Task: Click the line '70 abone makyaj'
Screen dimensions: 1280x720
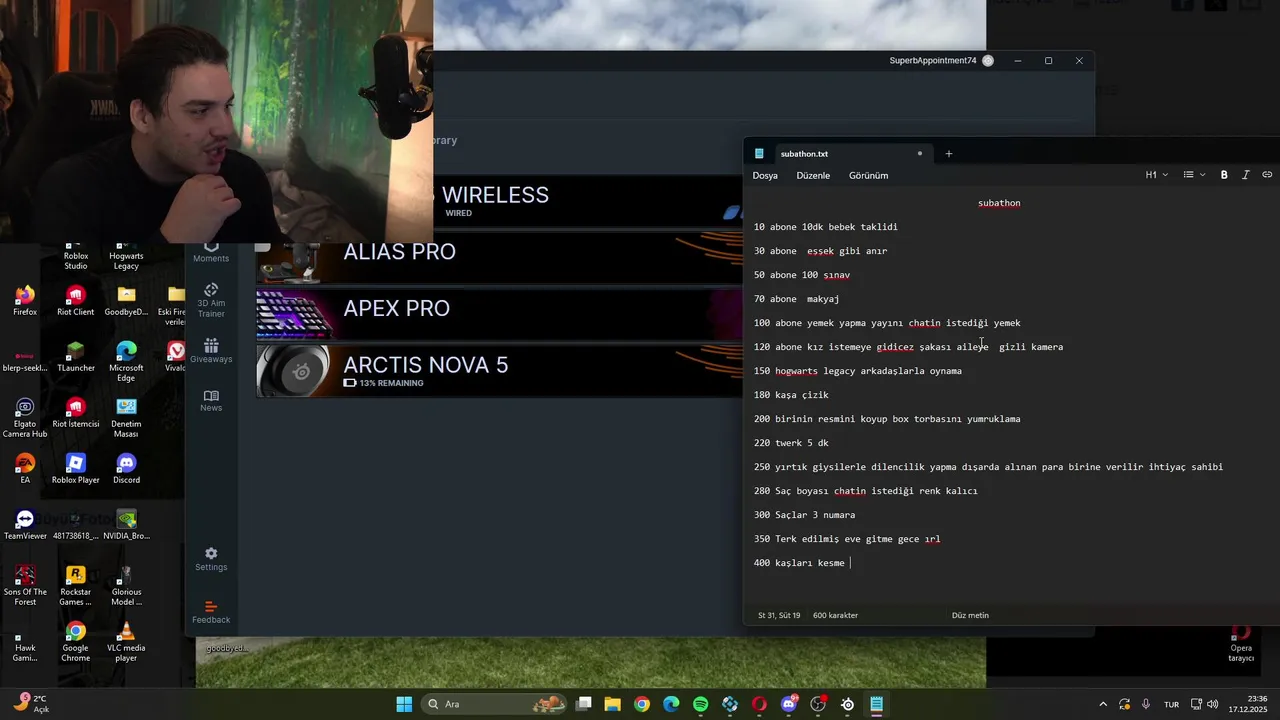Action: coord(796,299)
